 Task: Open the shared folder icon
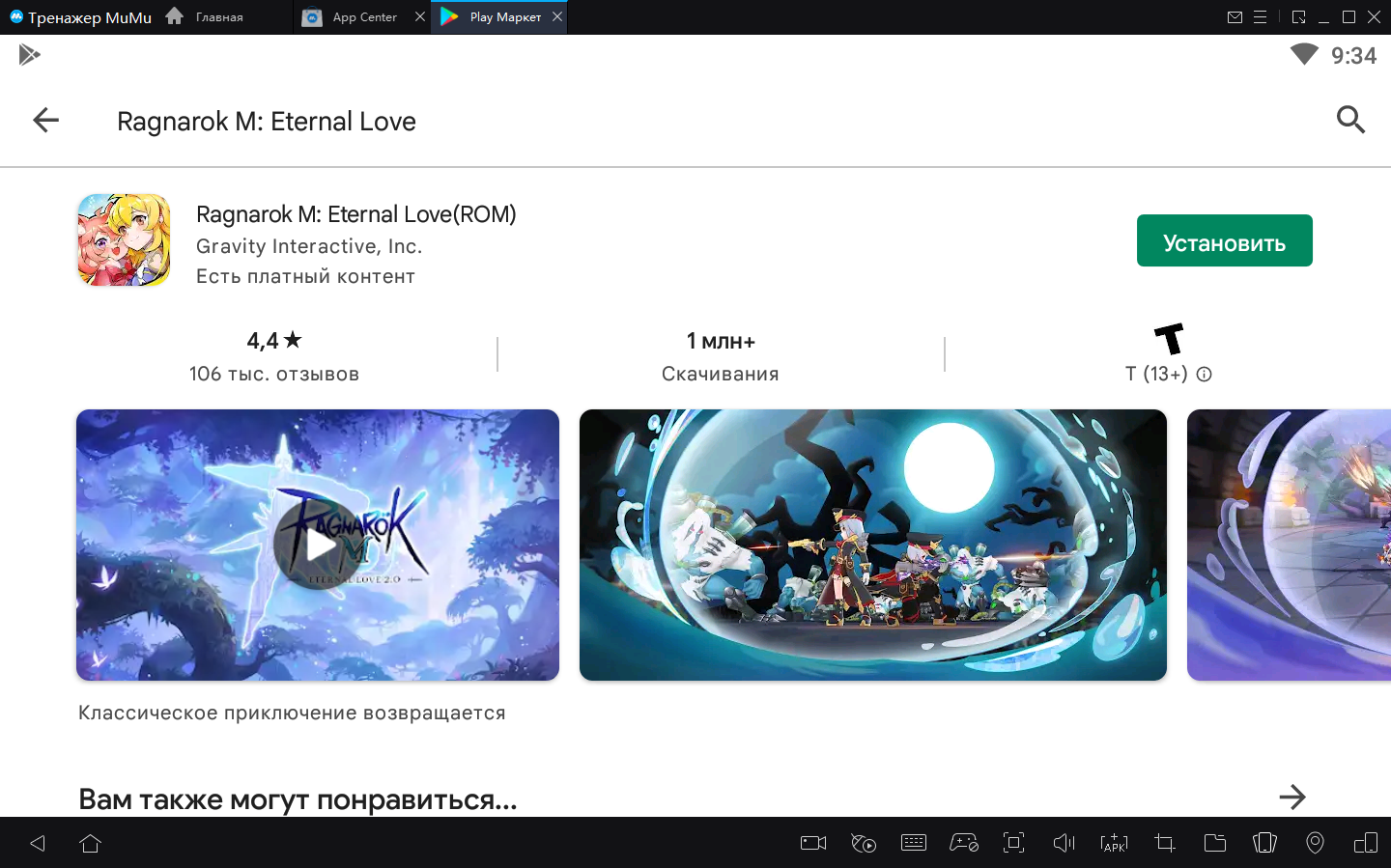[1214, 843]
